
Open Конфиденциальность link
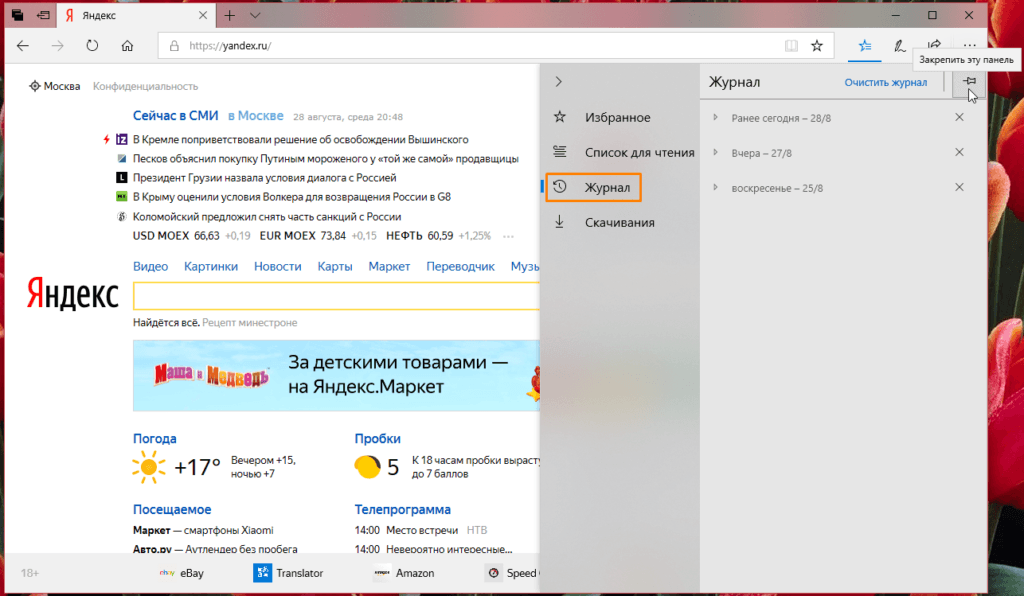145,86
